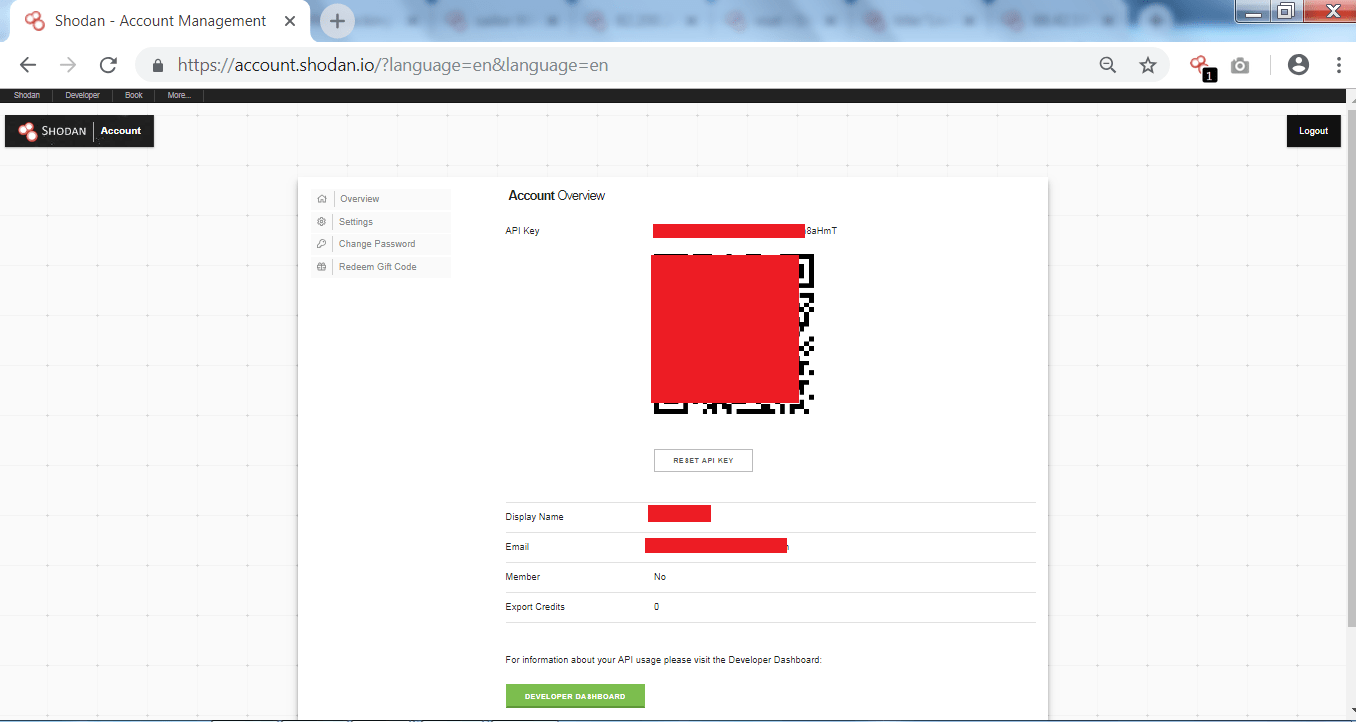The image size is (1356, 722).
Task: Click the API key QR code image
Action: click(x=733, y=334)
